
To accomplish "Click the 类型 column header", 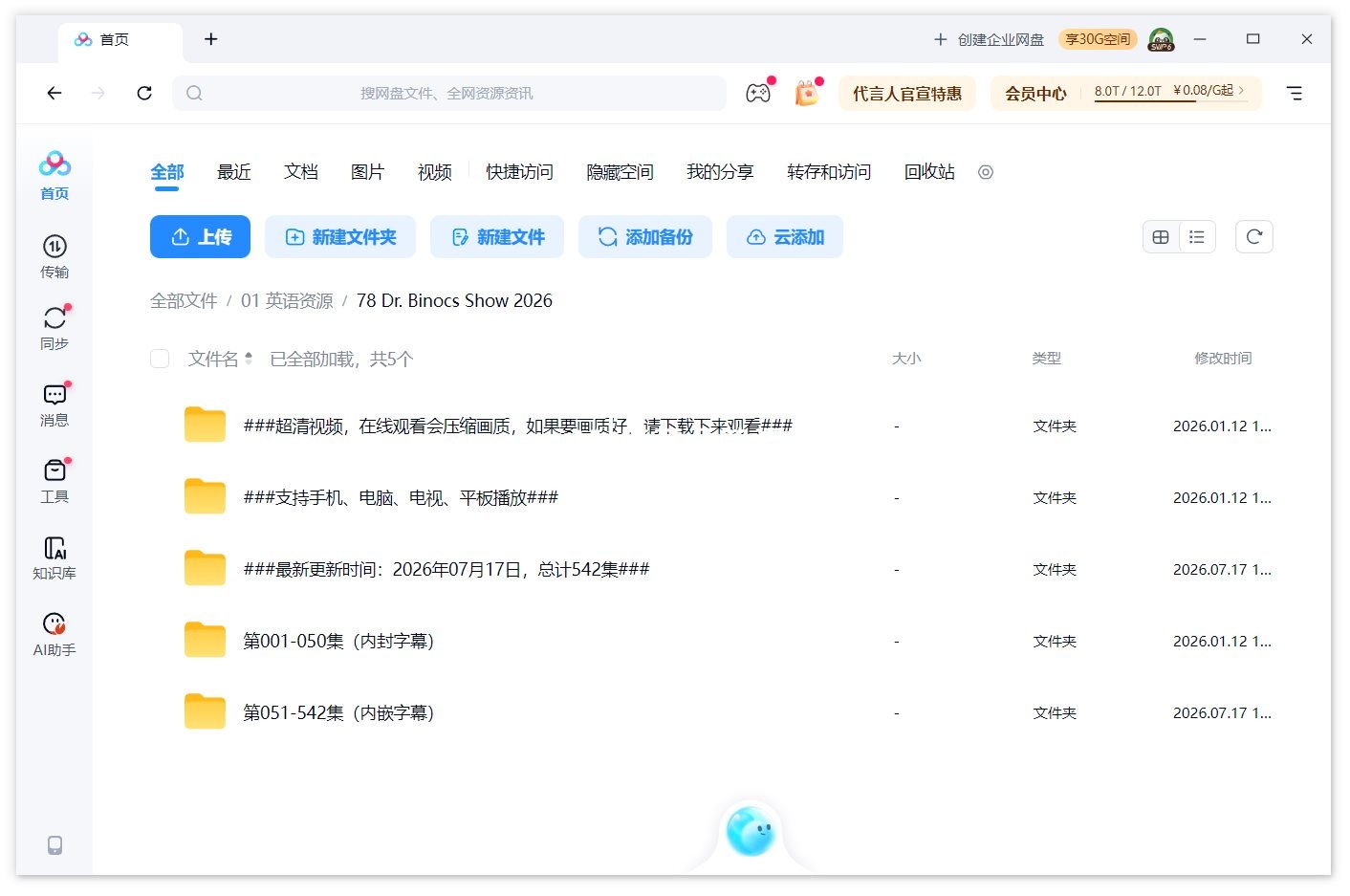I will (x=1047, y=359).
